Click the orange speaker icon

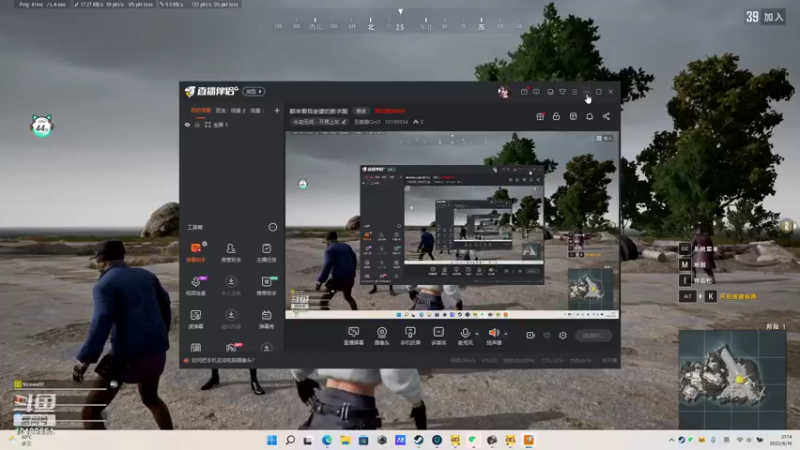click(494, 333)
